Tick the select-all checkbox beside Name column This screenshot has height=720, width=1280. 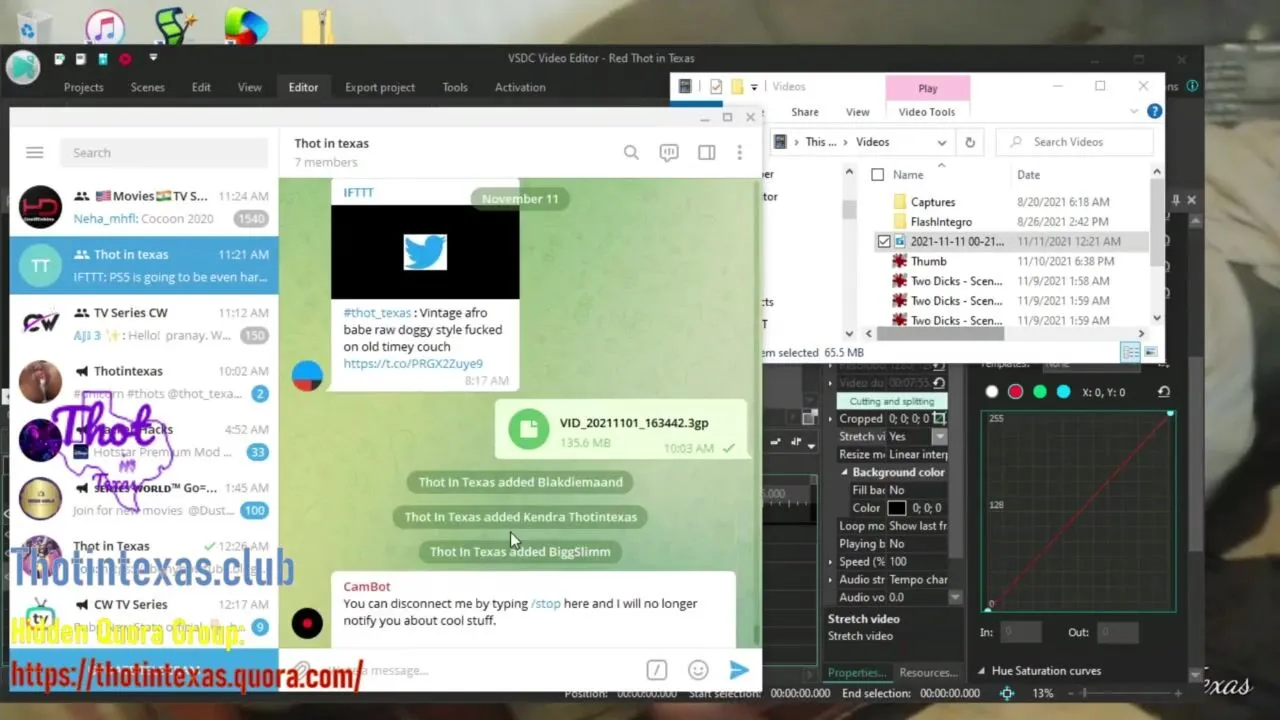[878, 175]
